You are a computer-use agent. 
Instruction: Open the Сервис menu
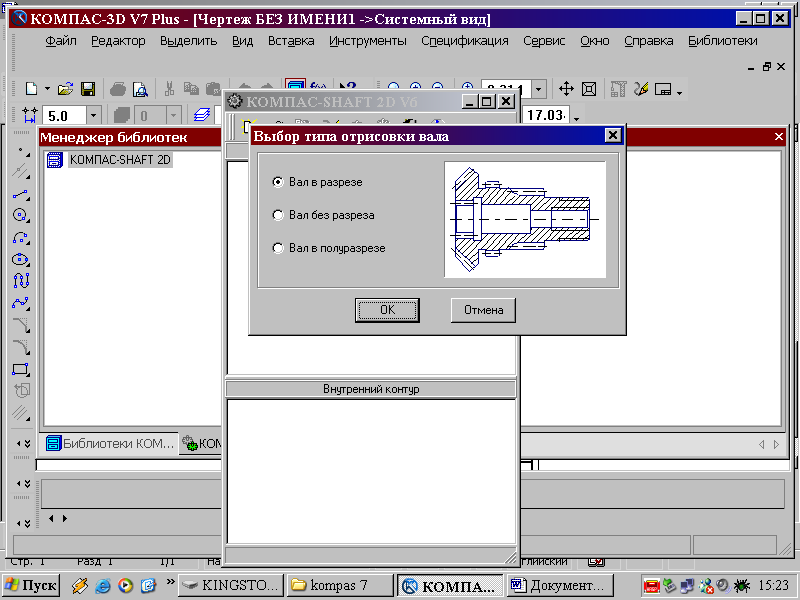[x=544, y=41]
